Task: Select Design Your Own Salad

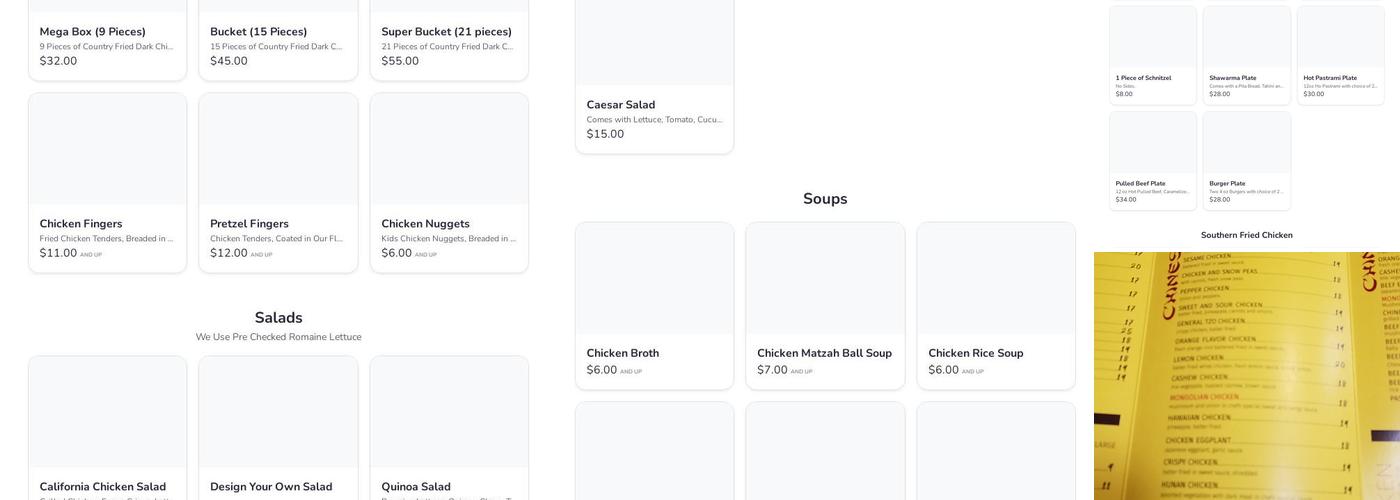Action: [x=278, y=428]
